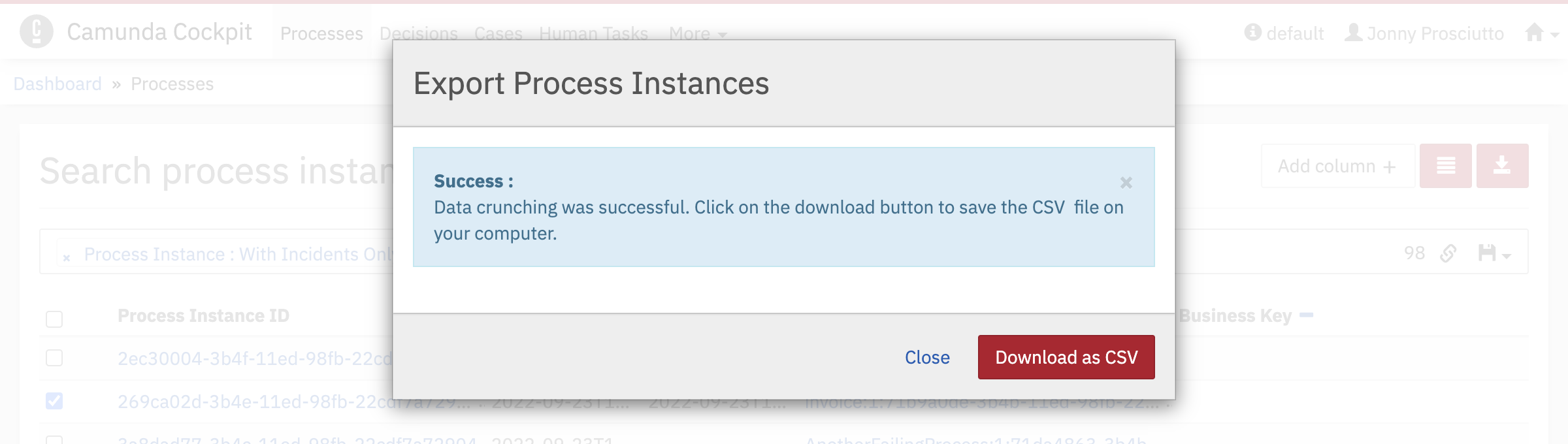Click the Camunda Cockpit logo icon
The width and height of the screenshot is (1568, 444).
pyautogui.click(x=37, y=31)
